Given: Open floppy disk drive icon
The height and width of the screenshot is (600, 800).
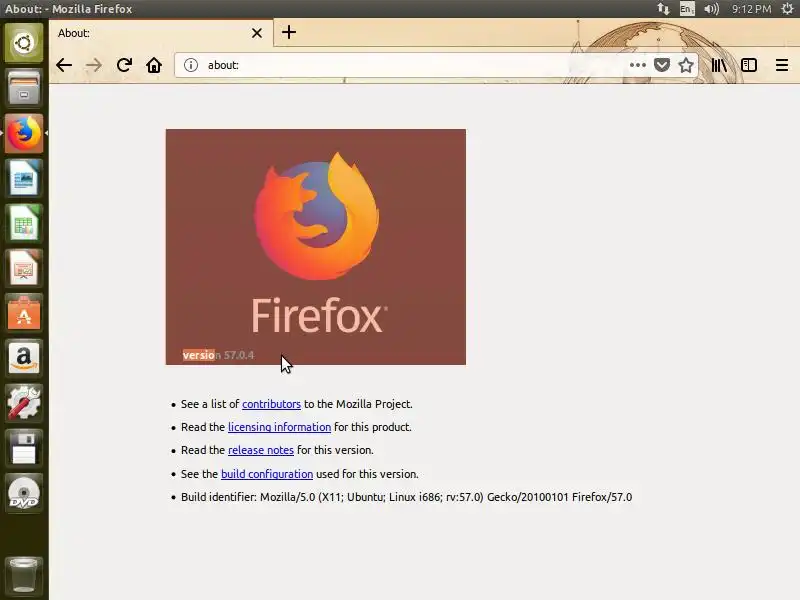Looking at the screenshot, I should 24,447.
